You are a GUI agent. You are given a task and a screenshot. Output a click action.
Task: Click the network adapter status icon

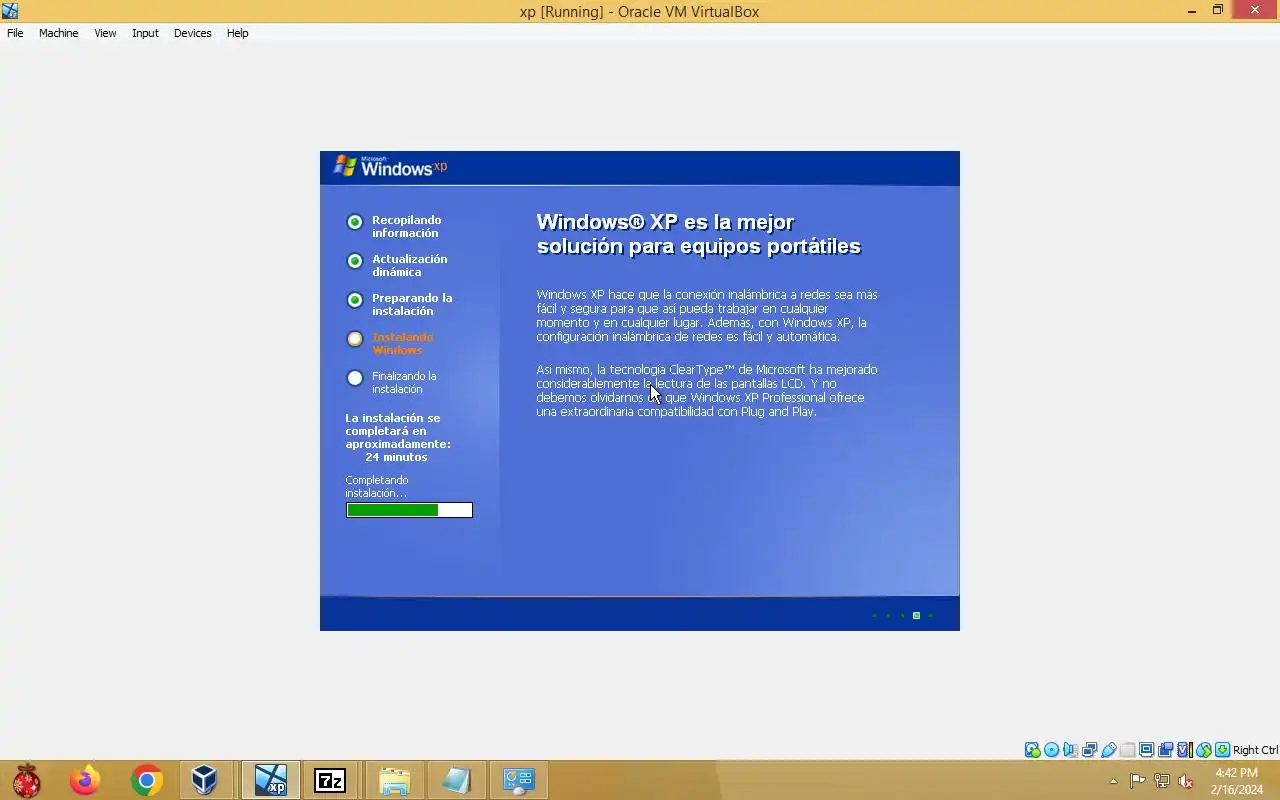(1089, 750)
